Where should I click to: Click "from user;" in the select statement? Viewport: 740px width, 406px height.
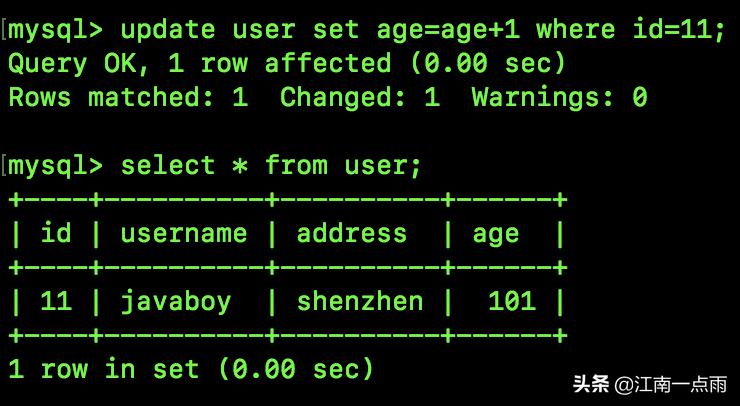point(344,166)
